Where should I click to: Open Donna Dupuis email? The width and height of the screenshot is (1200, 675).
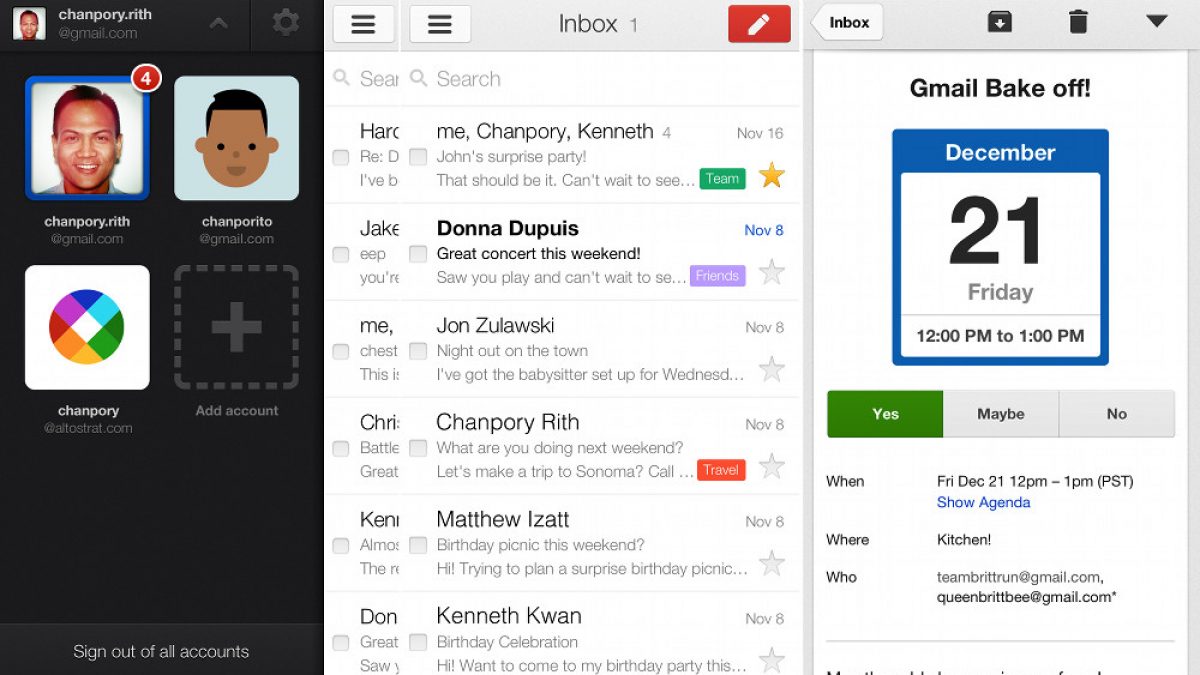(x=600, y=253)
